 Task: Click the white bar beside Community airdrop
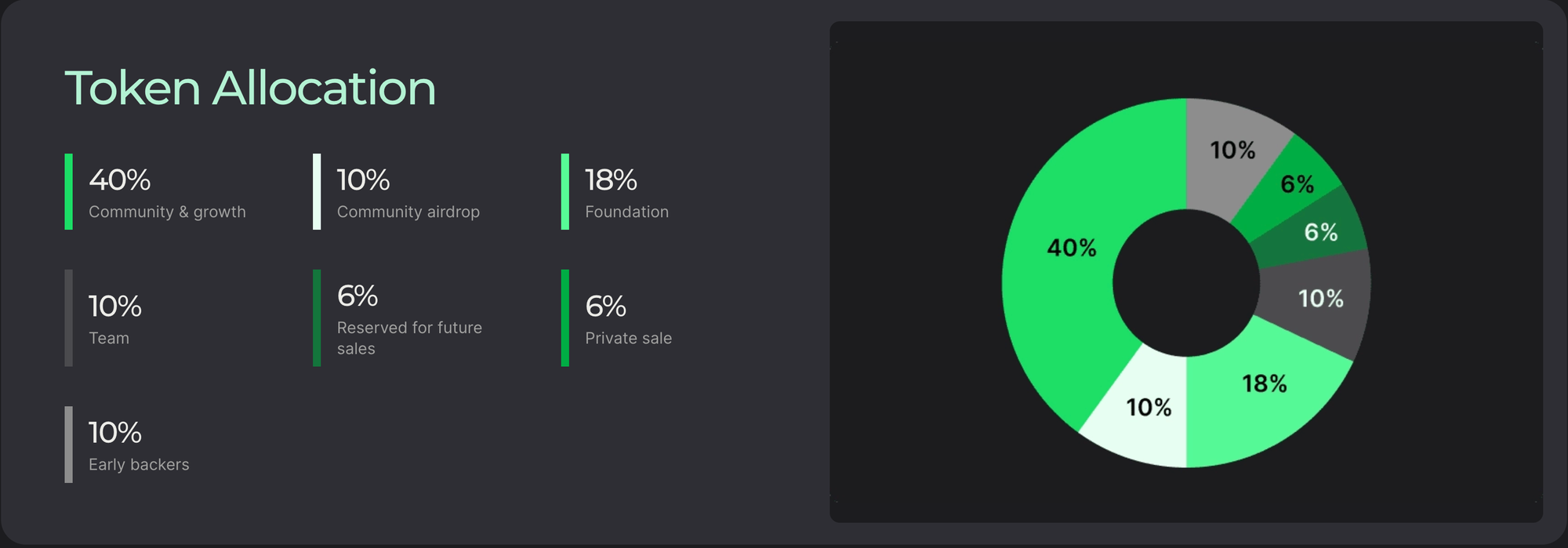[317, 192]
